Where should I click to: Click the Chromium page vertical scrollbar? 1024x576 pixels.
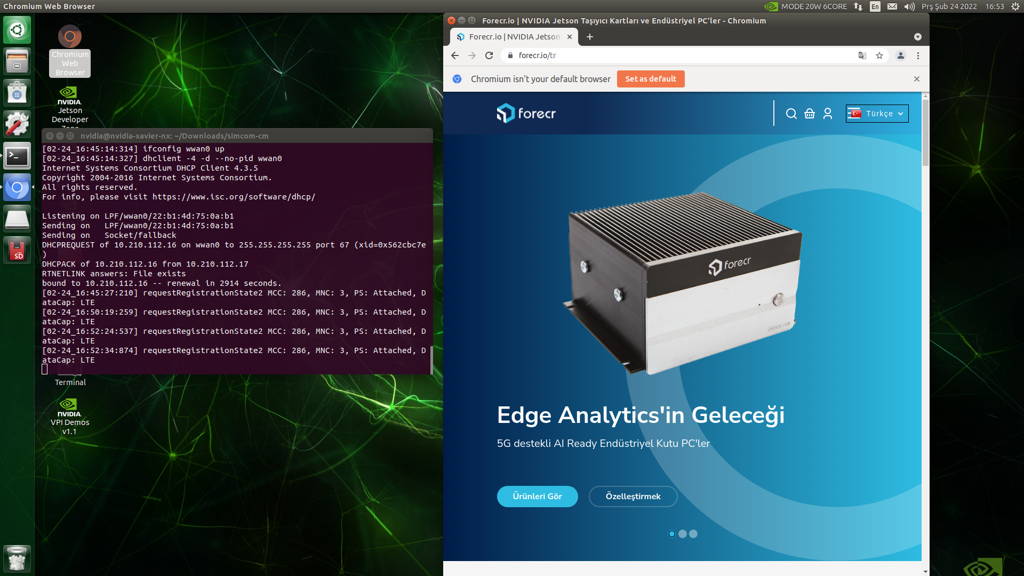pos(925,132)
